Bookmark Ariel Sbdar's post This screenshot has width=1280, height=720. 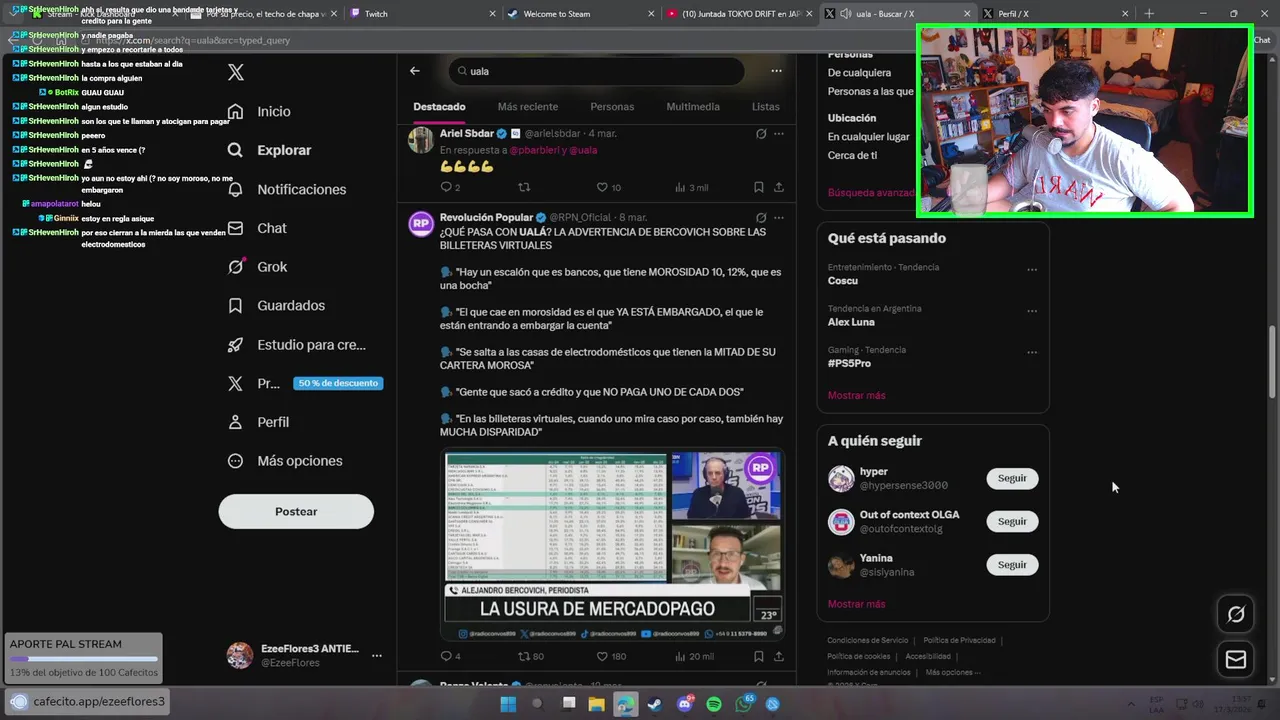(x=759, y=187)
